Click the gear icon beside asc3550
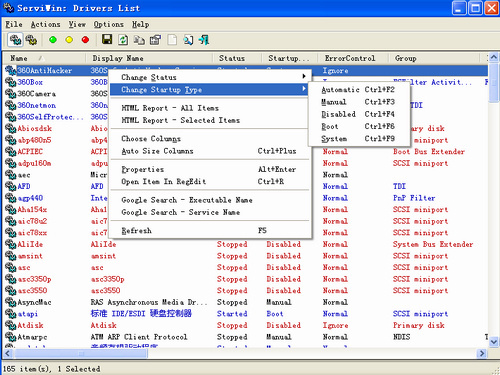The height and width of the screenshot is (375, 500). pyautogui.click(x=11, y=290)
